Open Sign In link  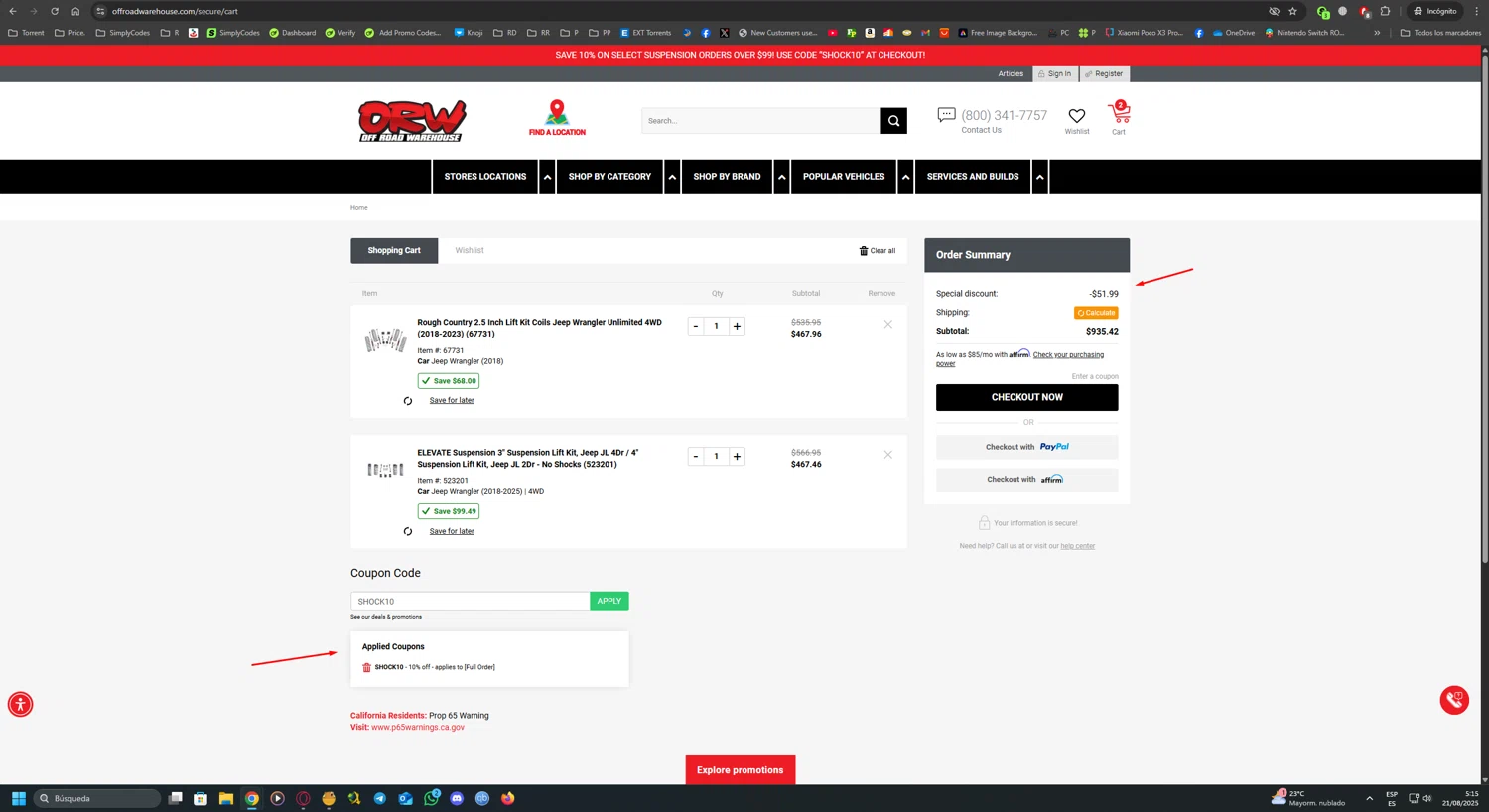[x=1054, y=73]
